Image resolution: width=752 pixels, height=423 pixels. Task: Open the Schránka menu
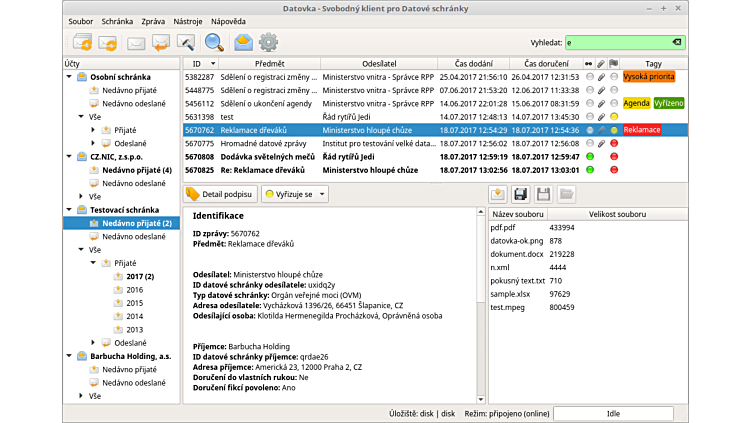pos(117,20)
